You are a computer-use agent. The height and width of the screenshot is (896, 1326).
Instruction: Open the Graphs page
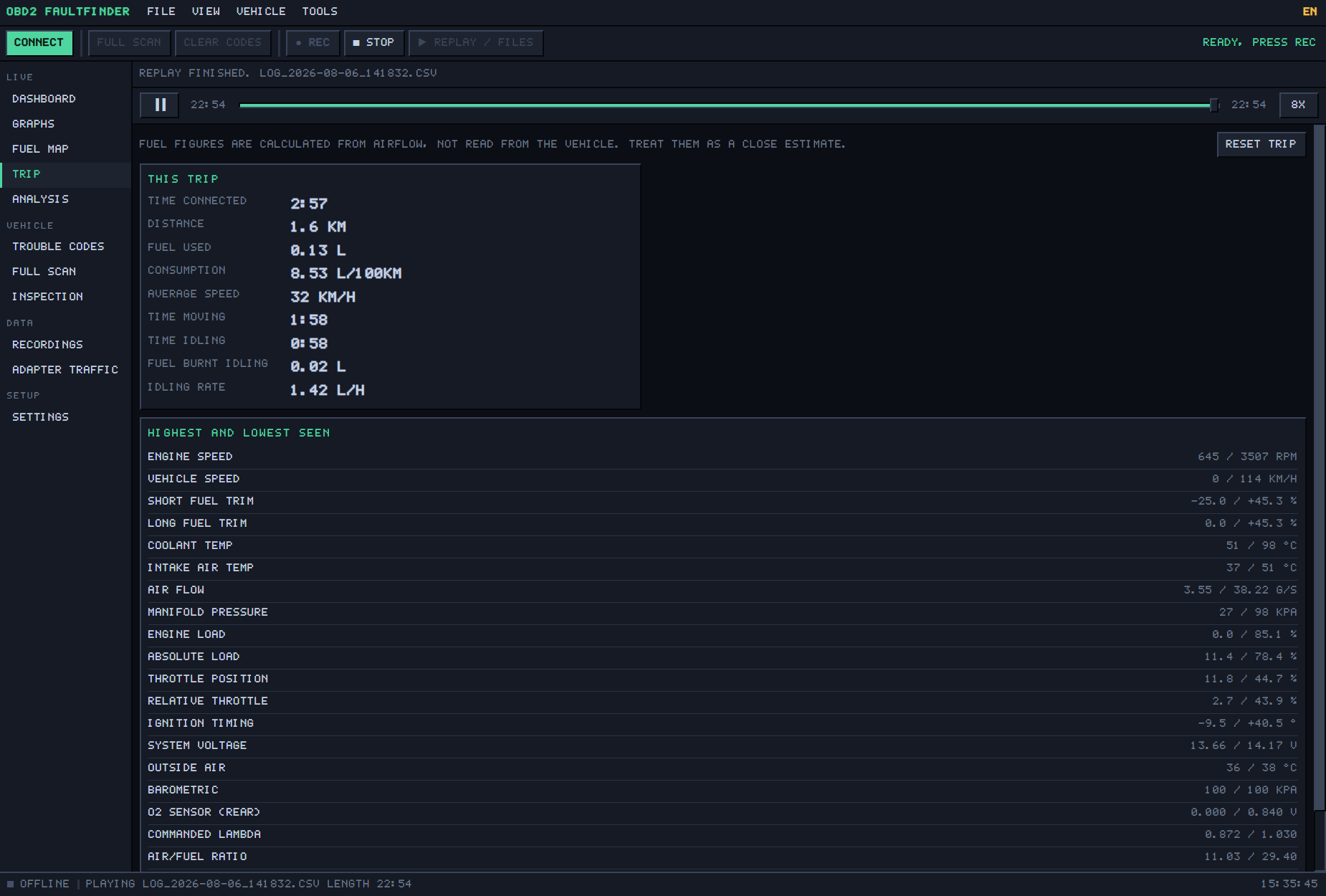pos(66,124)
